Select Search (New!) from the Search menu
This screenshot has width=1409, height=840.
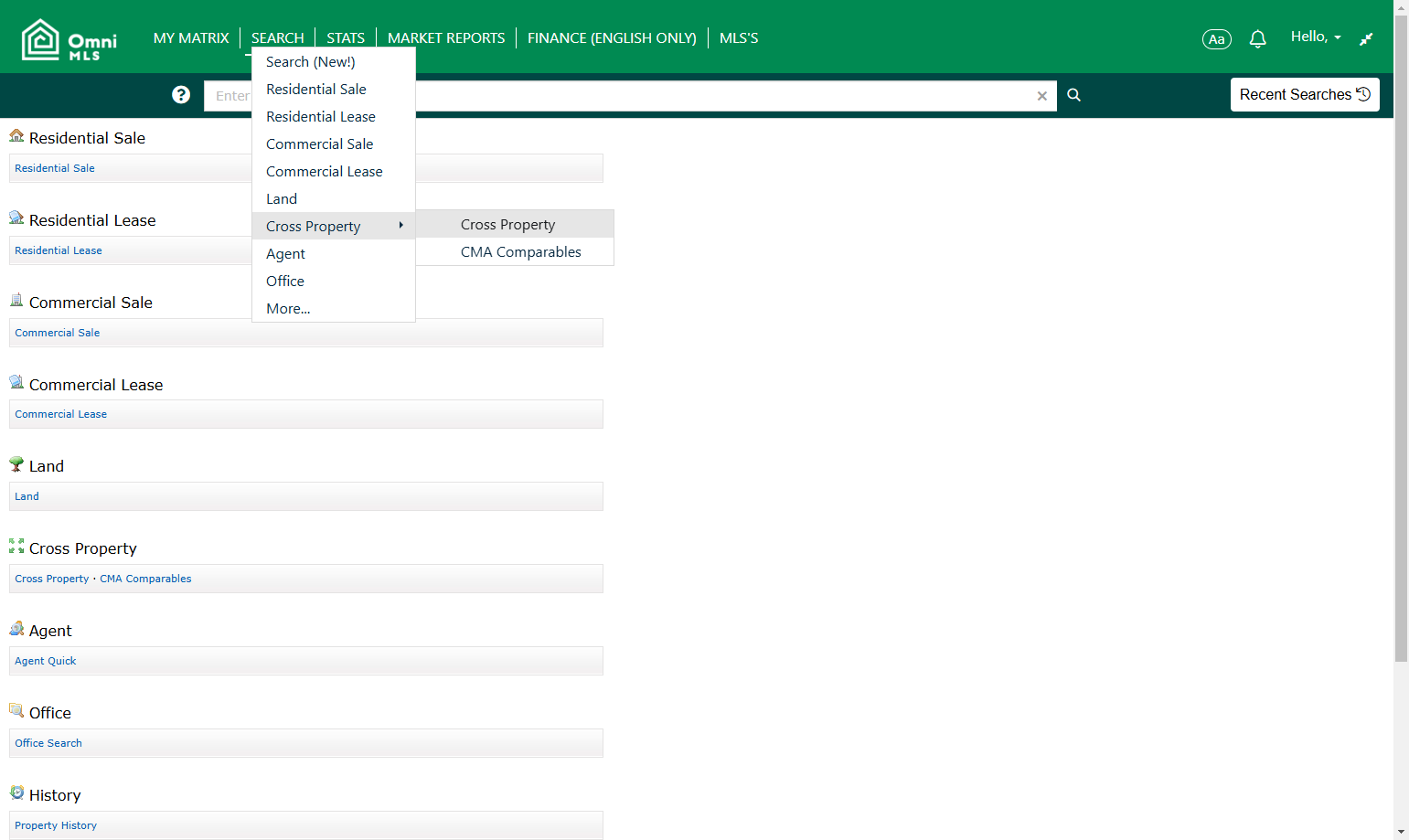click(334, 62)
